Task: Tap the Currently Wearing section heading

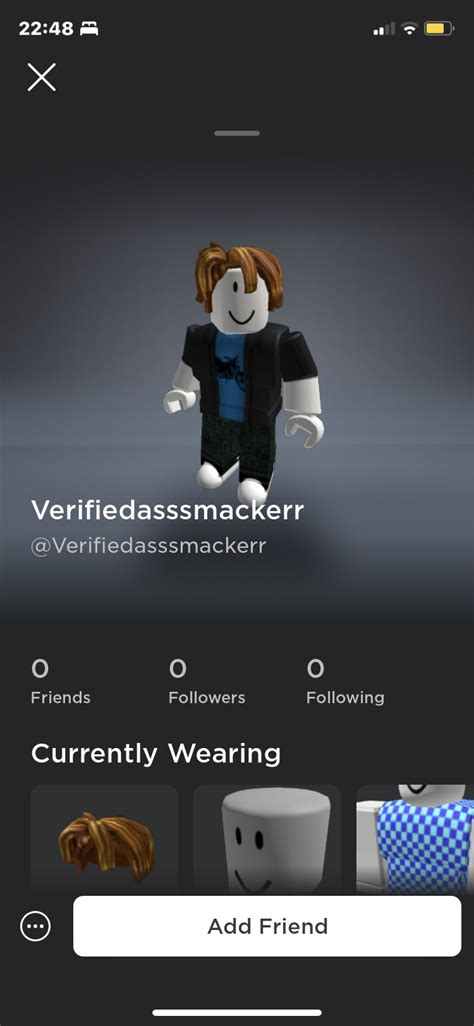Action: point(156,754)
